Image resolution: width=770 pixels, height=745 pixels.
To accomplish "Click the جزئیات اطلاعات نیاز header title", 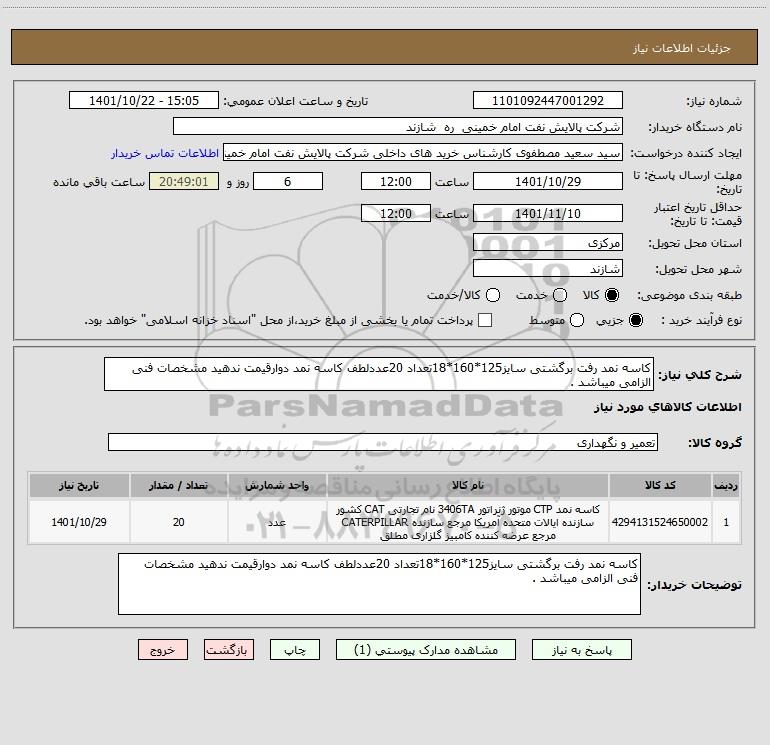I will click(x=682, y=48).
